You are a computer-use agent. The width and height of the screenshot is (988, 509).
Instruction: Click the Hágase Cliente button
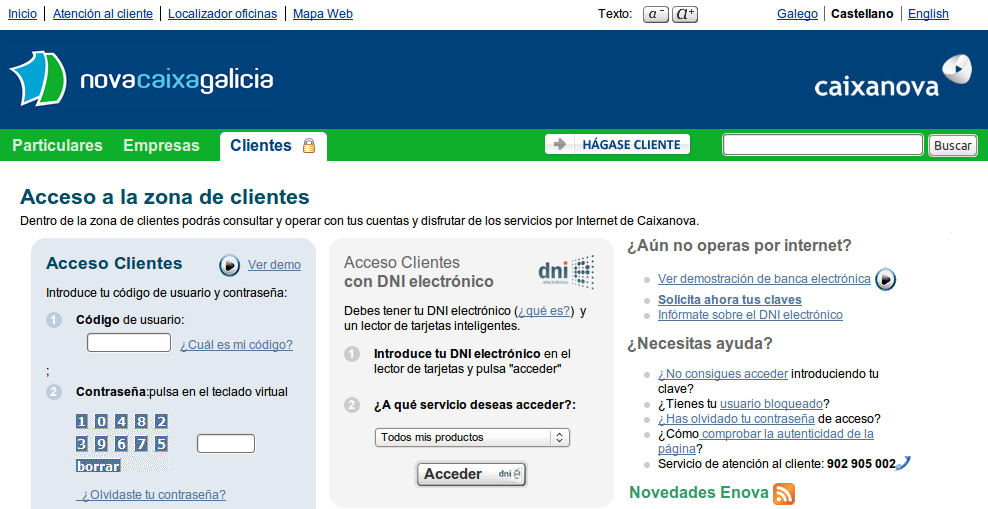(x=618, y=144)
